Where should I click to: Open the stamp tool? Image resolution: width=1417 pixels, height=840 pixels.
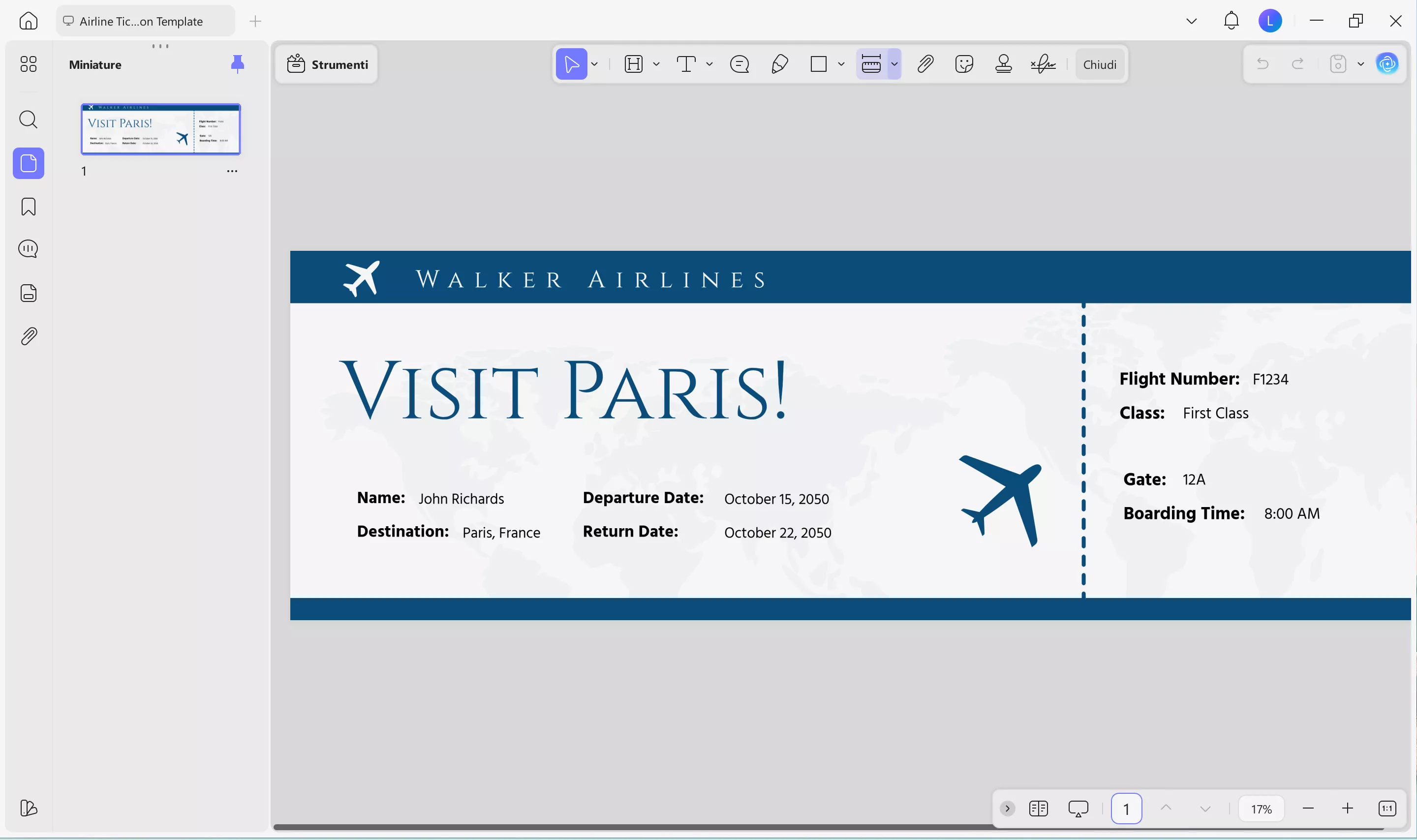pyautogui.click(x=1003, y=64)
